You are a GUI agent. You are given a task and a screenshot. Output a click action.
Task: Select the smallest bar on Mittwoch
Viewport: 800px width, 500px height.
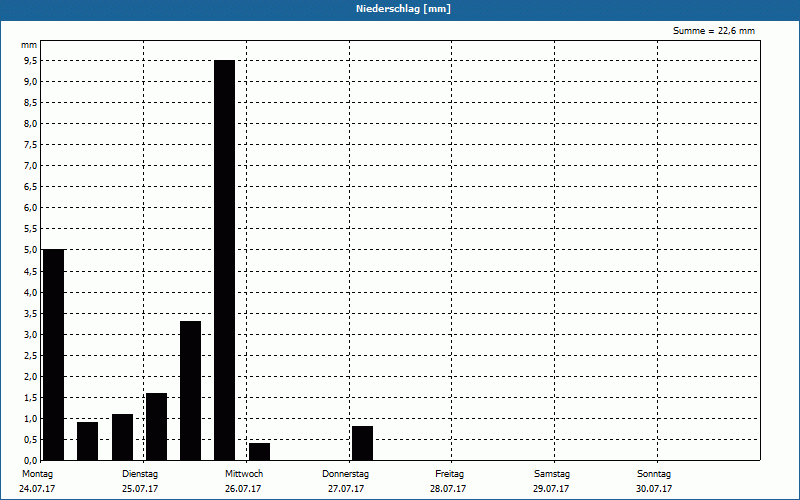259,452
